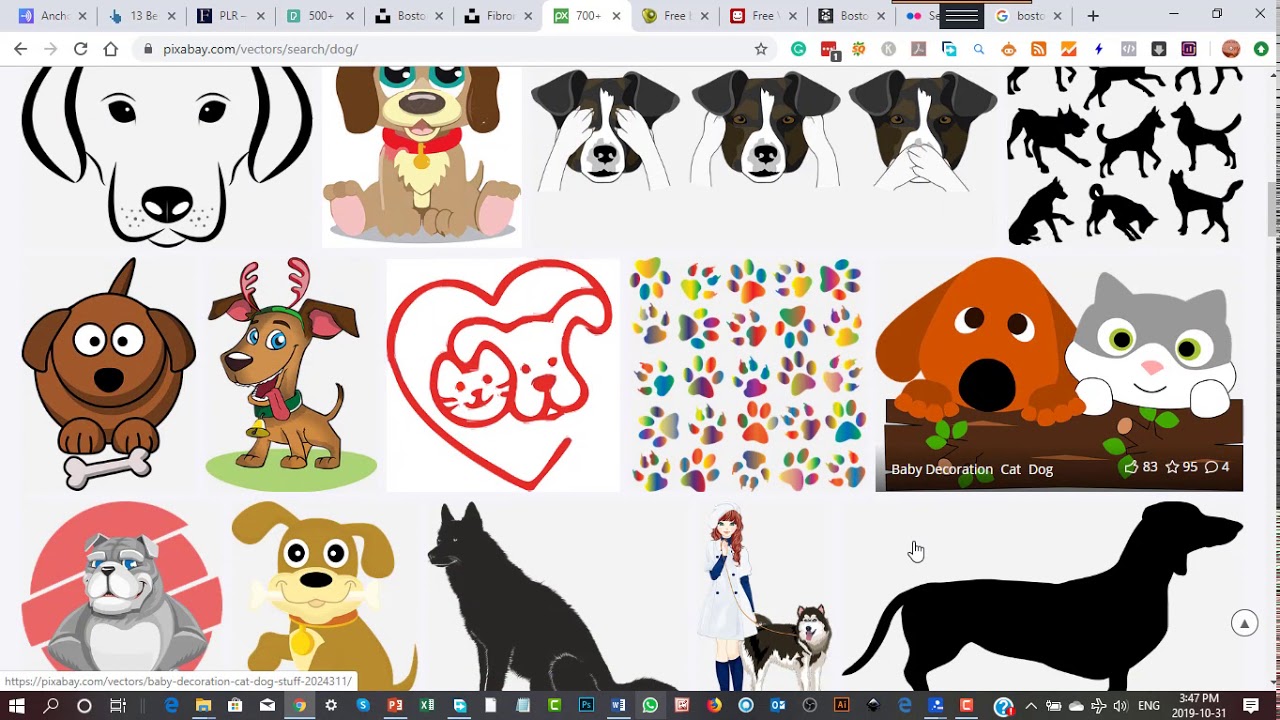Screen dimensions: 1280x720
Task: Open a new browser tab
Action: (1092, 16)
